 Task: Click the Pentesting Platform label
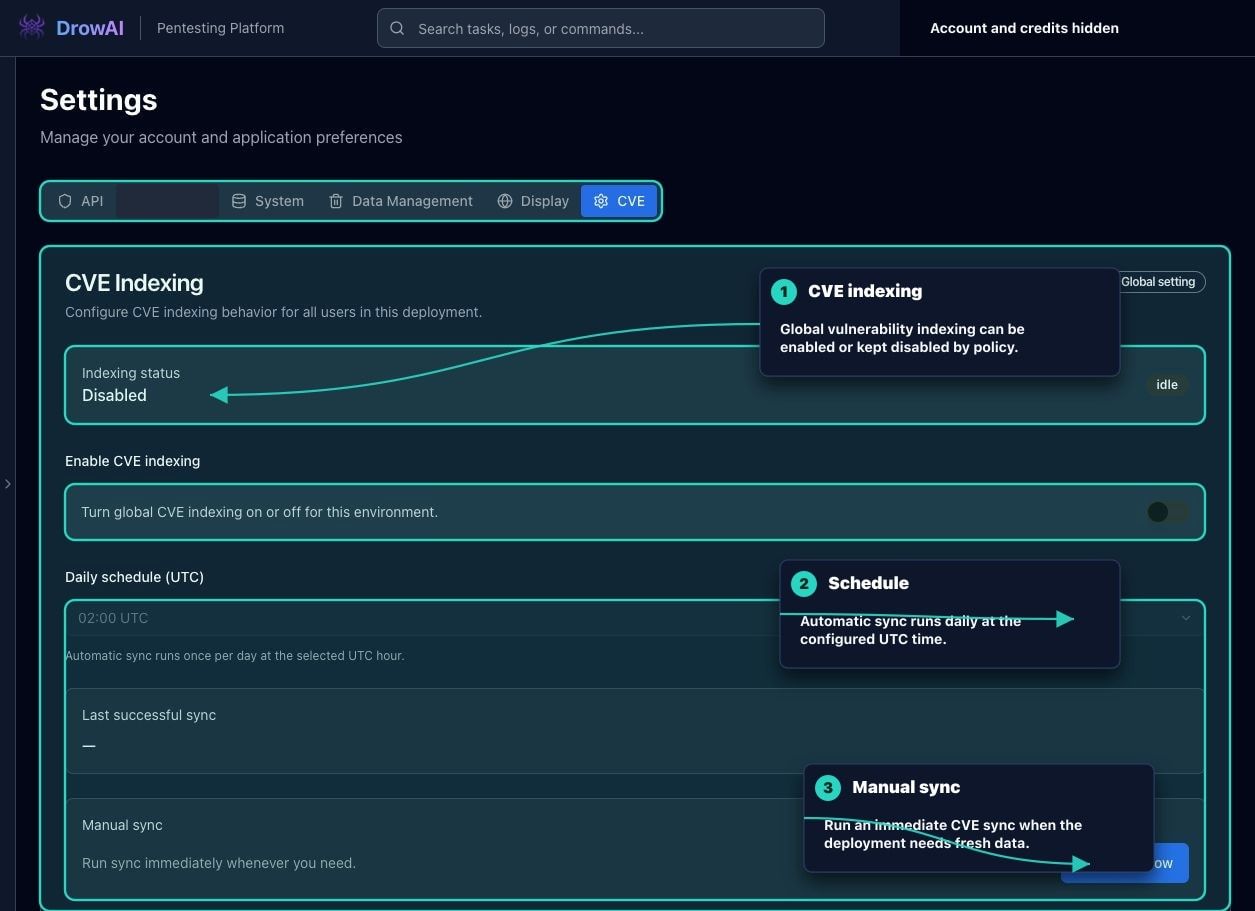coord(220,28)
